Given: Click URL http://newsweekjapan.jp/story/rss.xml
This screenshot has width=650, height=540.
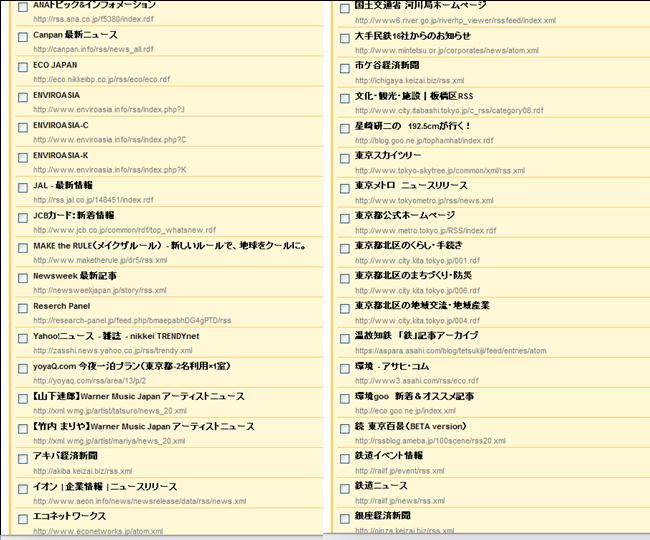Looking at the screenshot, I should tap(100, 291).
